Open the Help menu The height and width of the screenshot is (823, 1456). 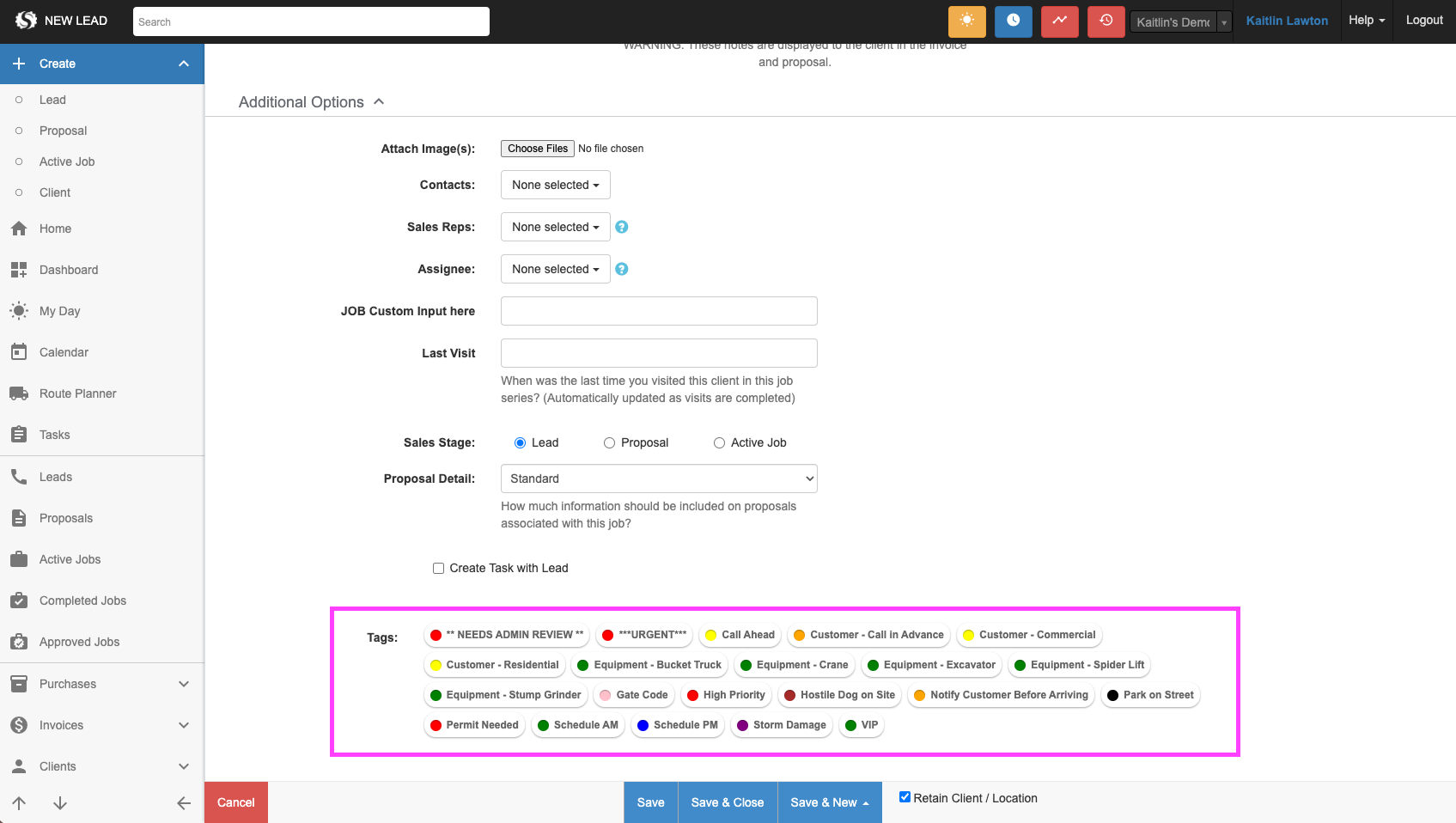(x=1366, y=21)
